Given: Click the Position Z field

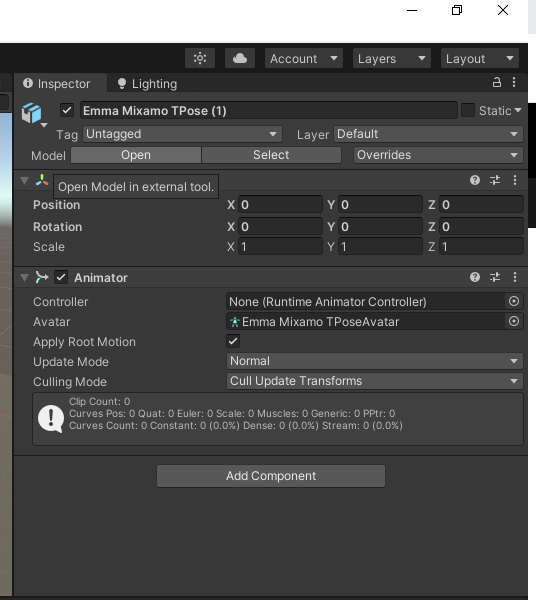Looking at the screenshot, I should point(481,205).
